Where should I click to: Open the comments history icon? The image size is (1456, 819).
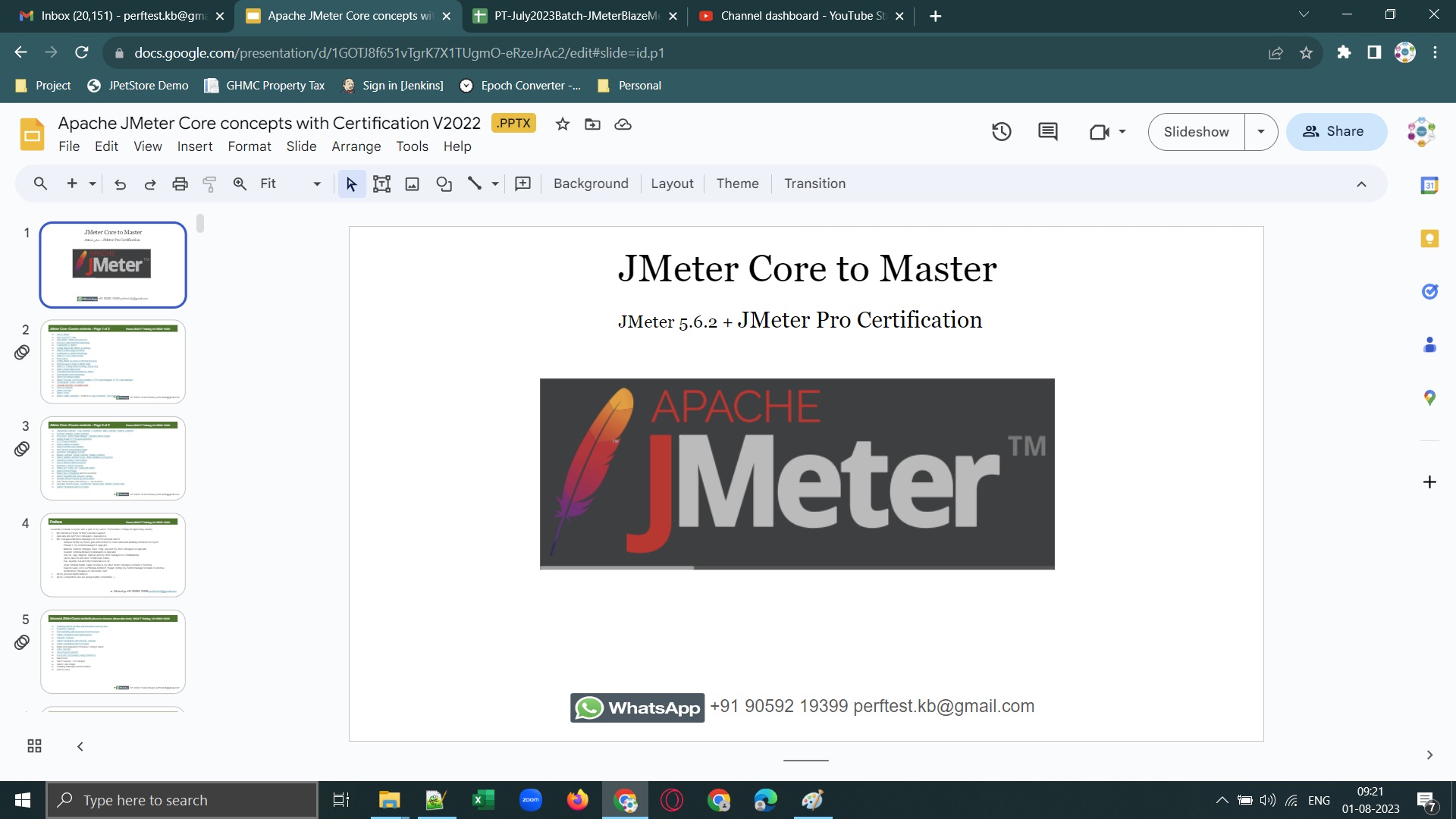[1047, 131]
